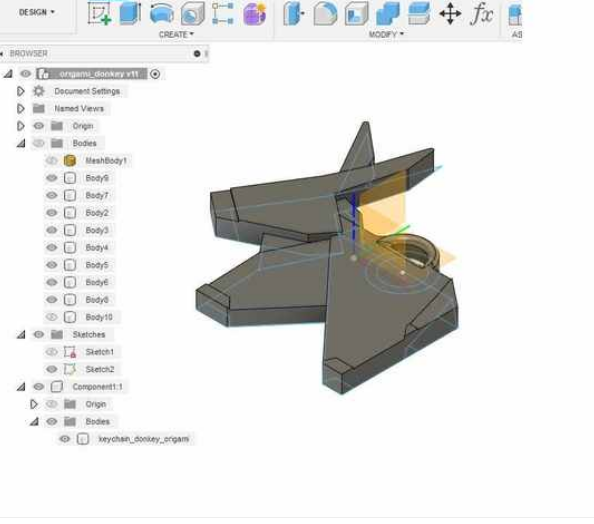Hide Sketch2 using its eye icon
The height and width of the screenshot is (524, 594).
pos(52,369)
